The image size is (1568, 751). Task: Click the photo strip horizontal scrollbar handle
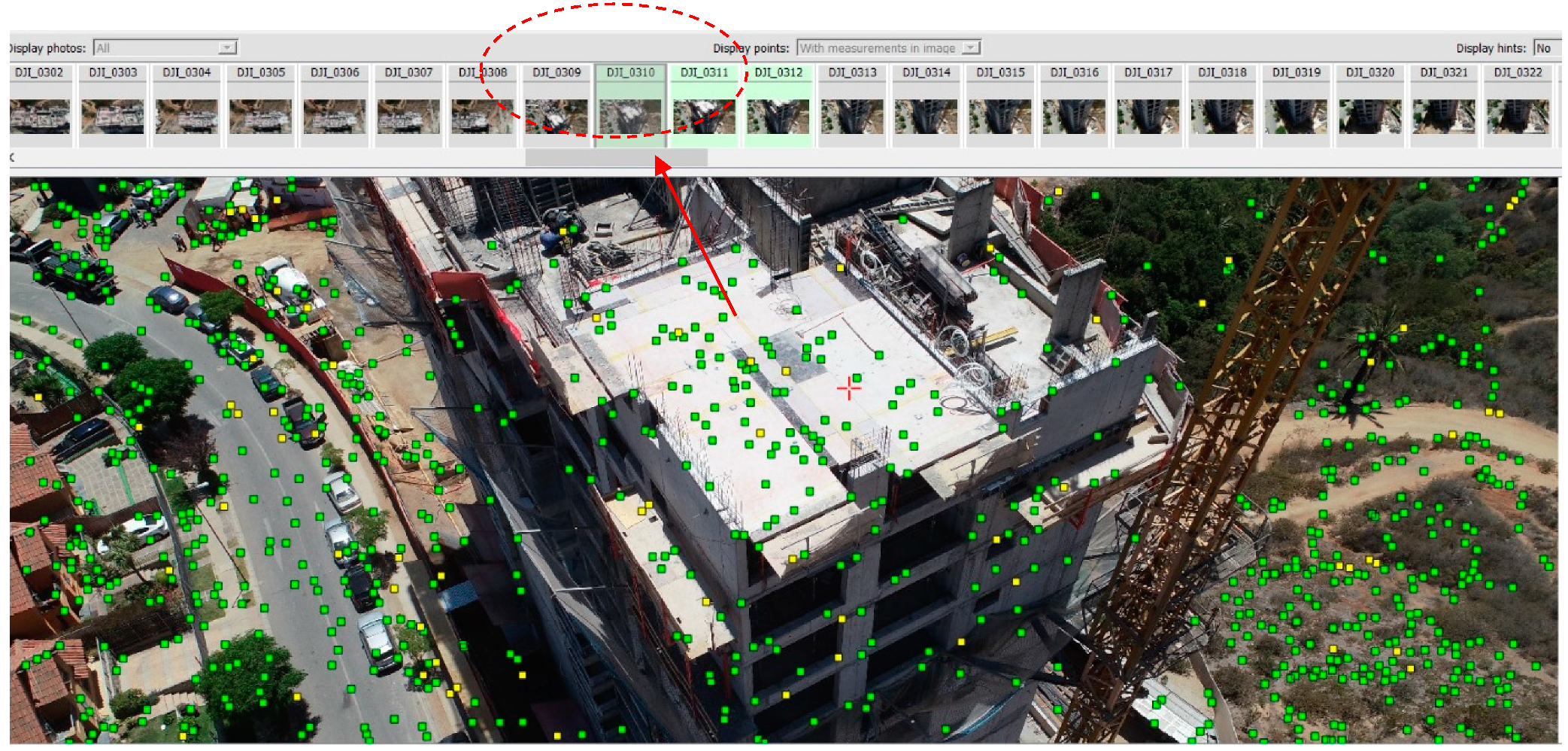click(x=616, y=157)
